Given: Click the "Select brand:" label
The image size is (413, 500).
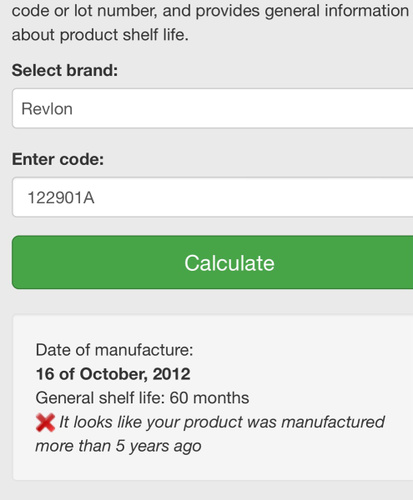Looking at the screenshot, I should pos(65,70).
